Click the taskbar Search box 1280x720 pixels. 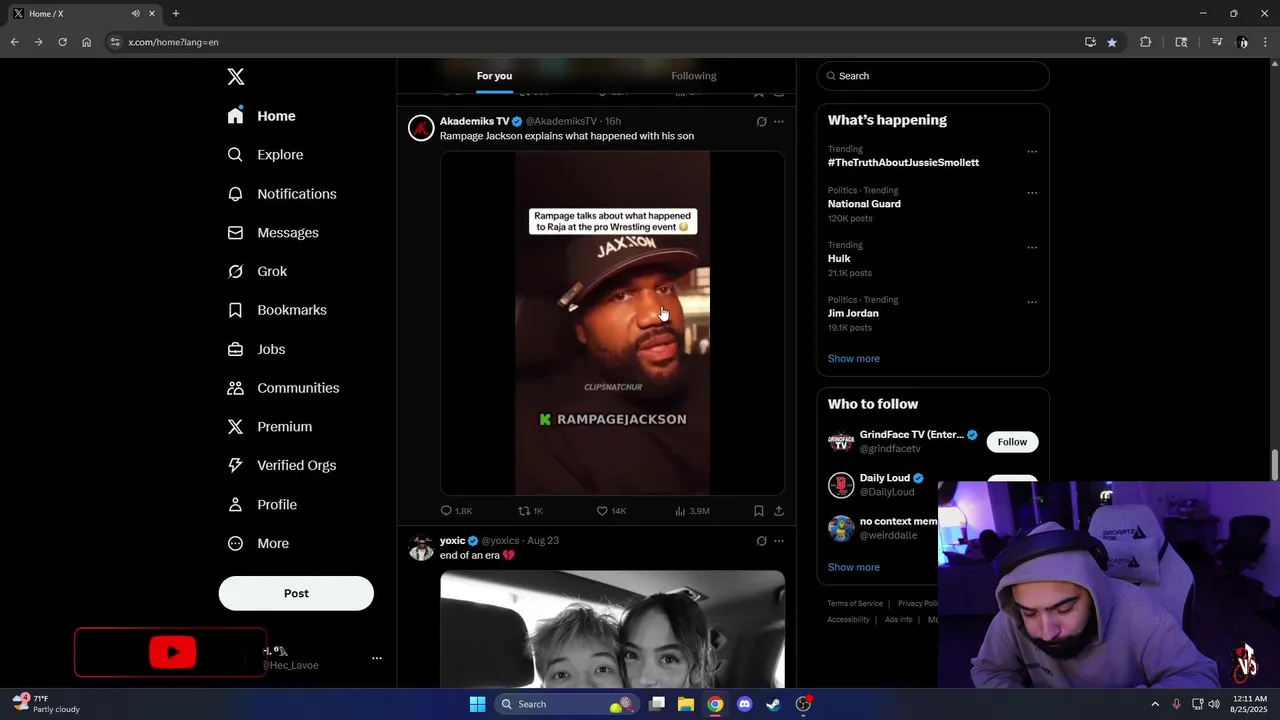[567, 704]
